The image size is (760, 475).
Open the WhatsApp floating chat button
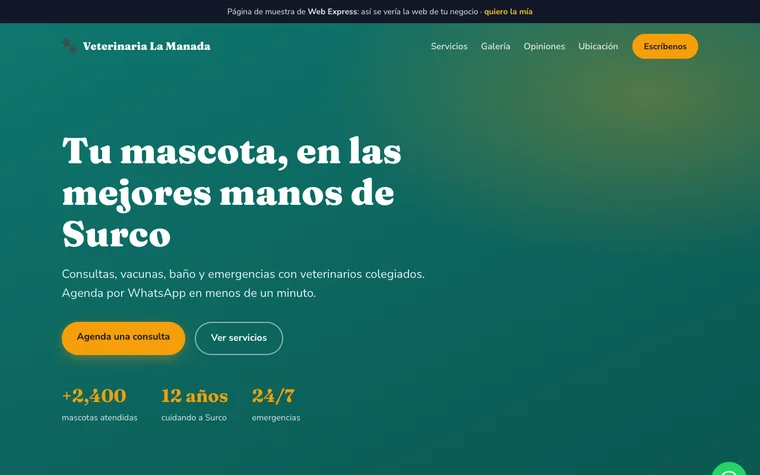coord(728,470)
